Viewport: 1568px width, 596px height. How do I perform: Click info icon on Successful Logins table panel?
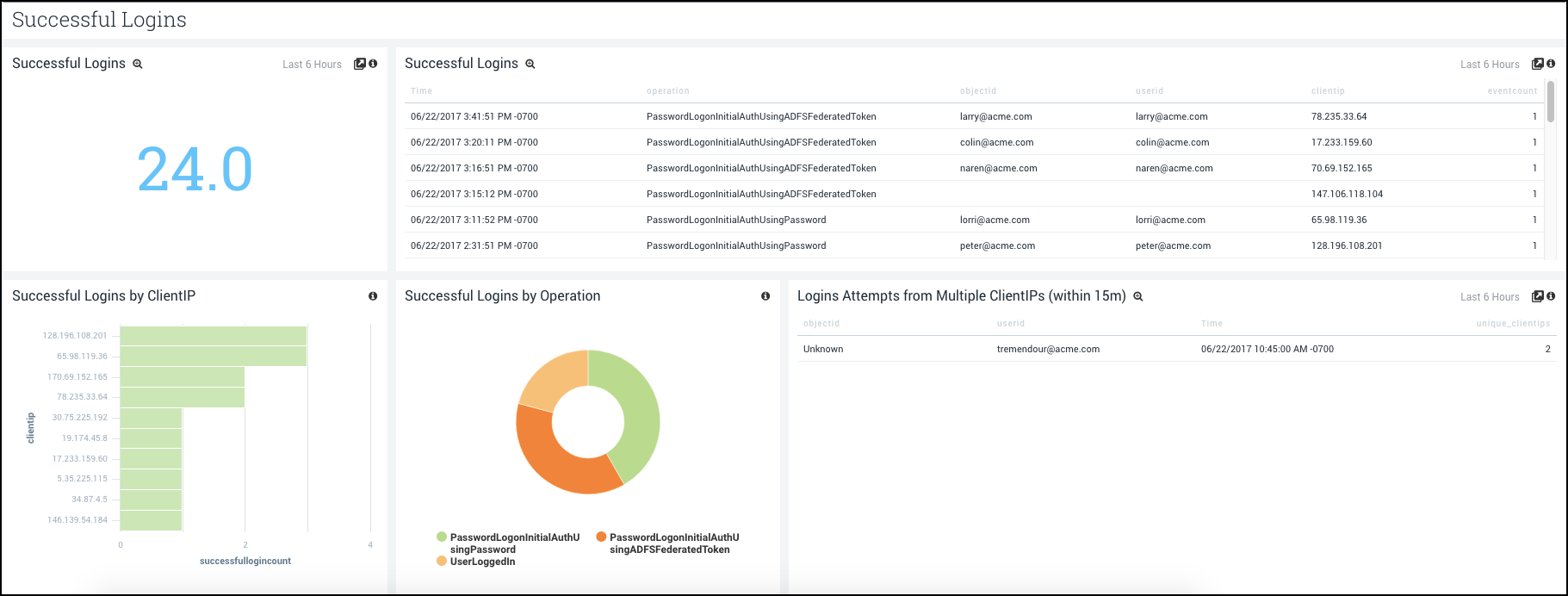pos(1551,64)
